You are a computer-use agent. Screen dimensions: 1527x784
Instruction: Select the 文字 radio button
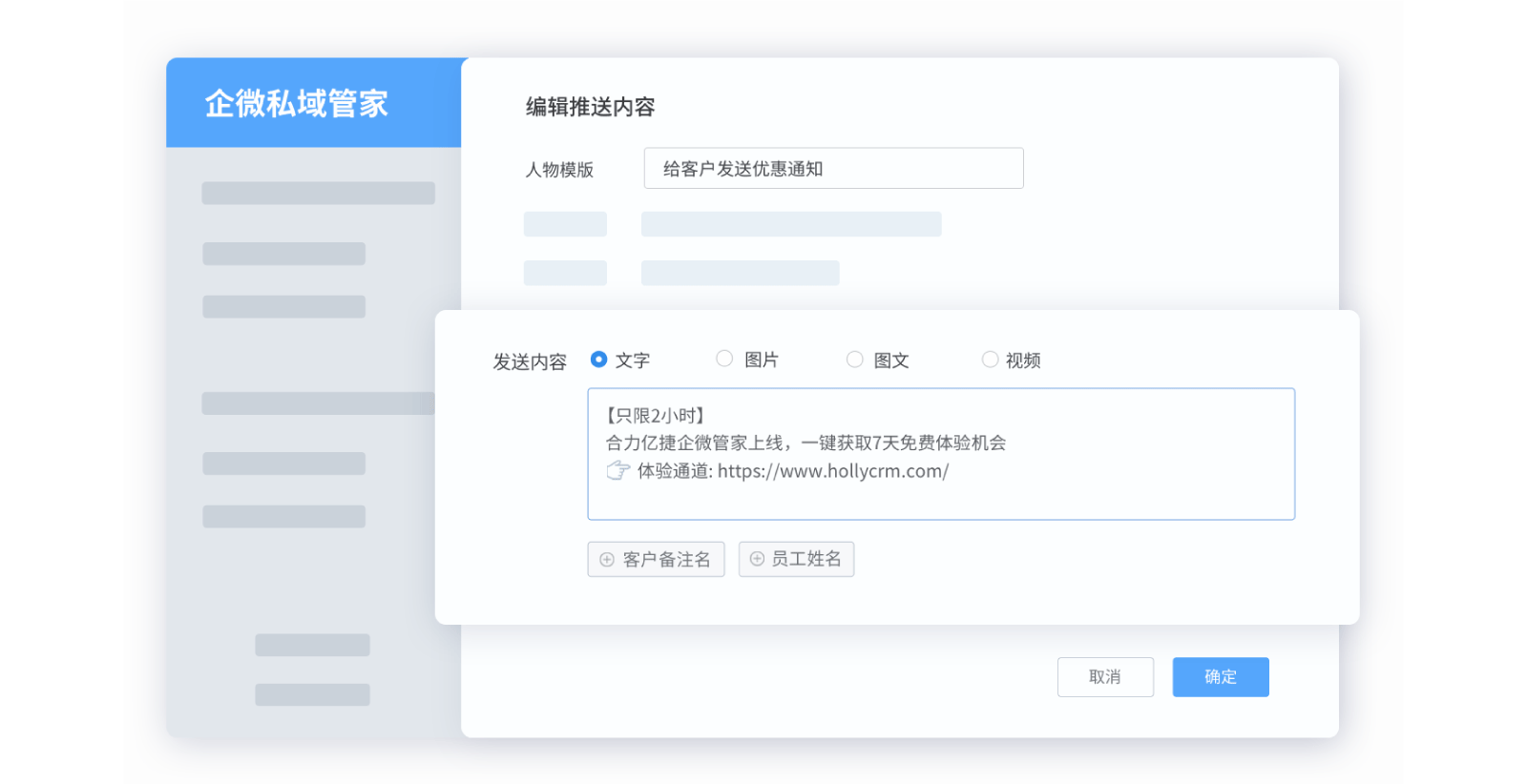coord(598,360)
